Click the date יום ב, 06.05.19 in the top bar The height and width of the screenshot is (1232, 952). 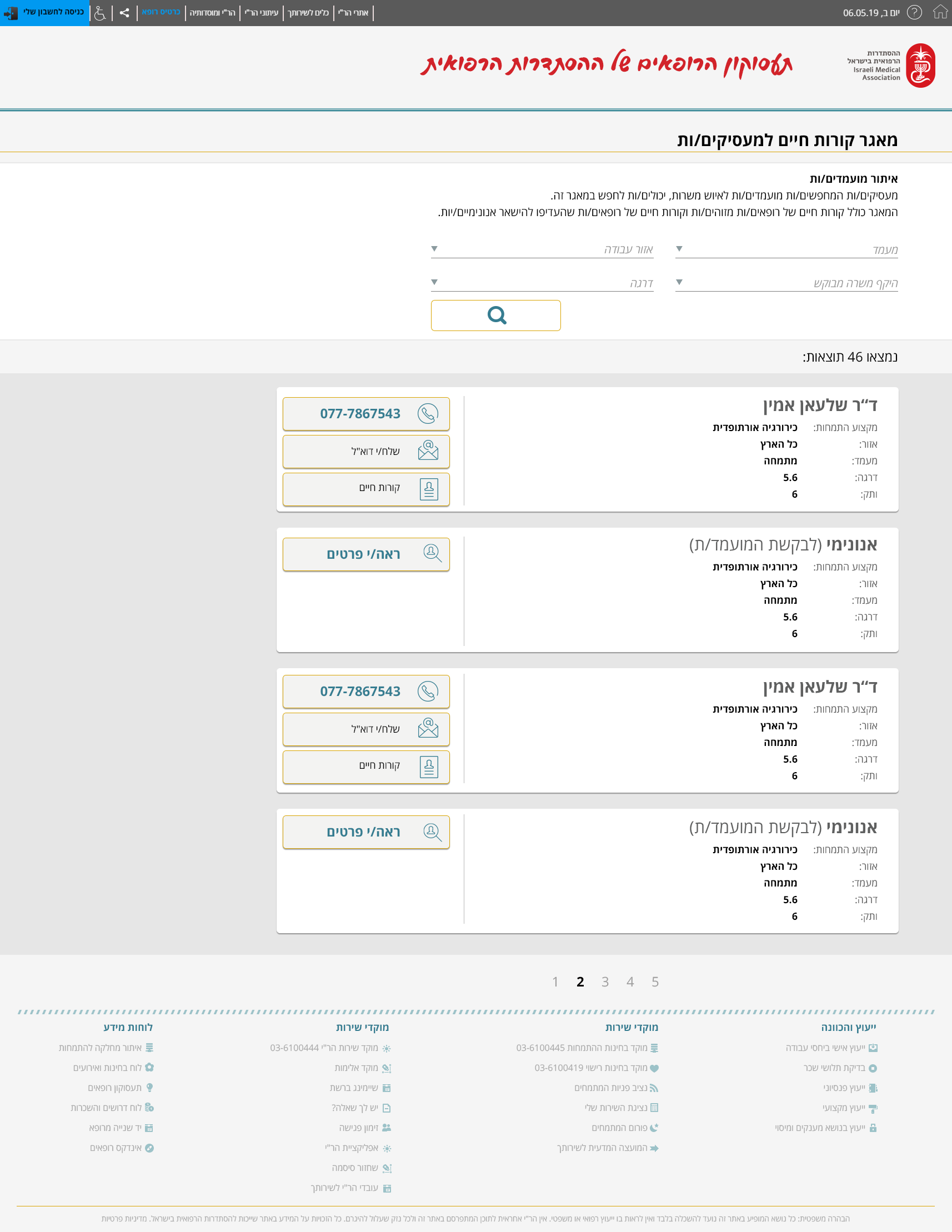(x=871, y=12)
